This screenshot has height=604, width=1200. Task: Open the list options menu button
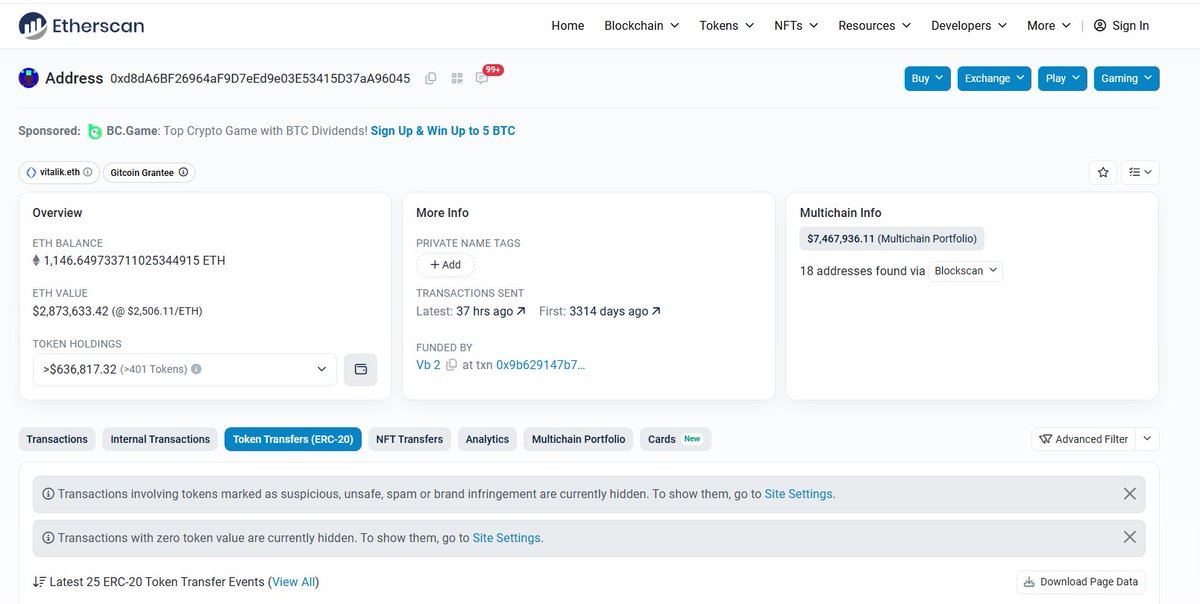pyautogui.click(x=1140, y=172)
